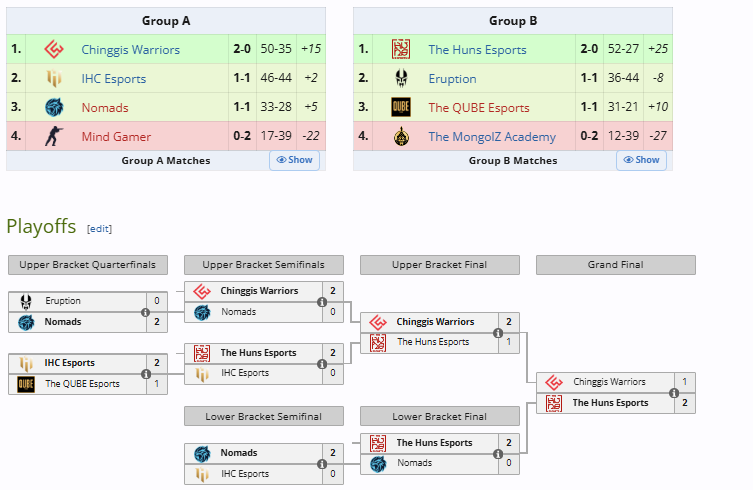
Task: Click the Upper Bracket Quarterfinals header
Action: coord(88,265)
